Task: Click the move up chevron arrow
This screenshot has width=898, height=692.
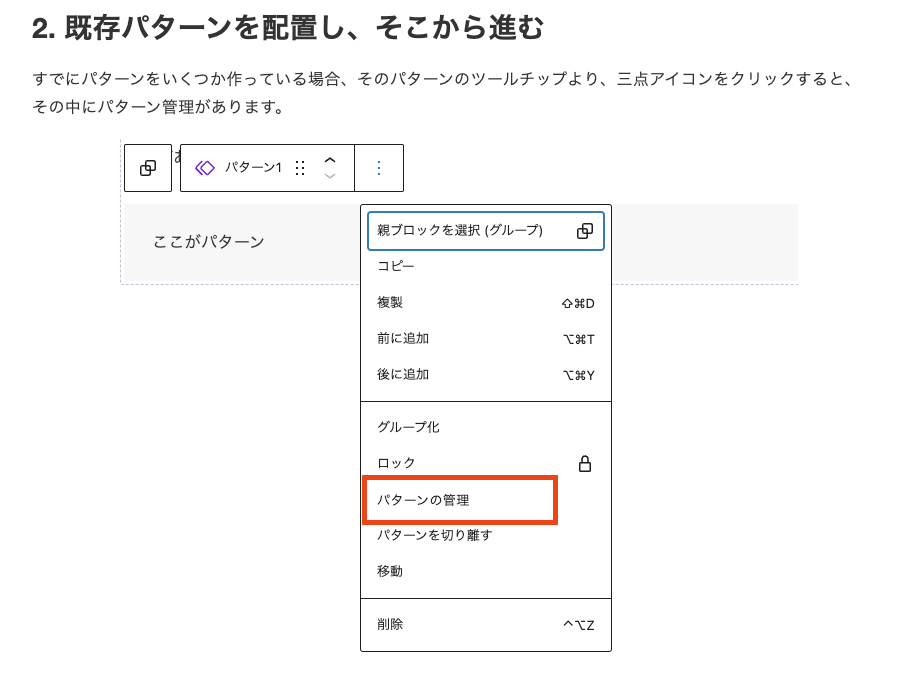Action: [330, 160]
